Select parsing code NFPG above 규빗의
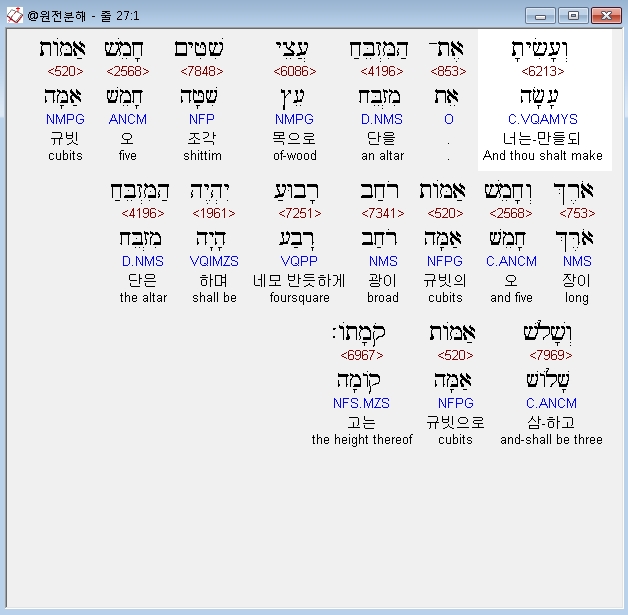Screen dimensions: 628x615 click(445, 261)
